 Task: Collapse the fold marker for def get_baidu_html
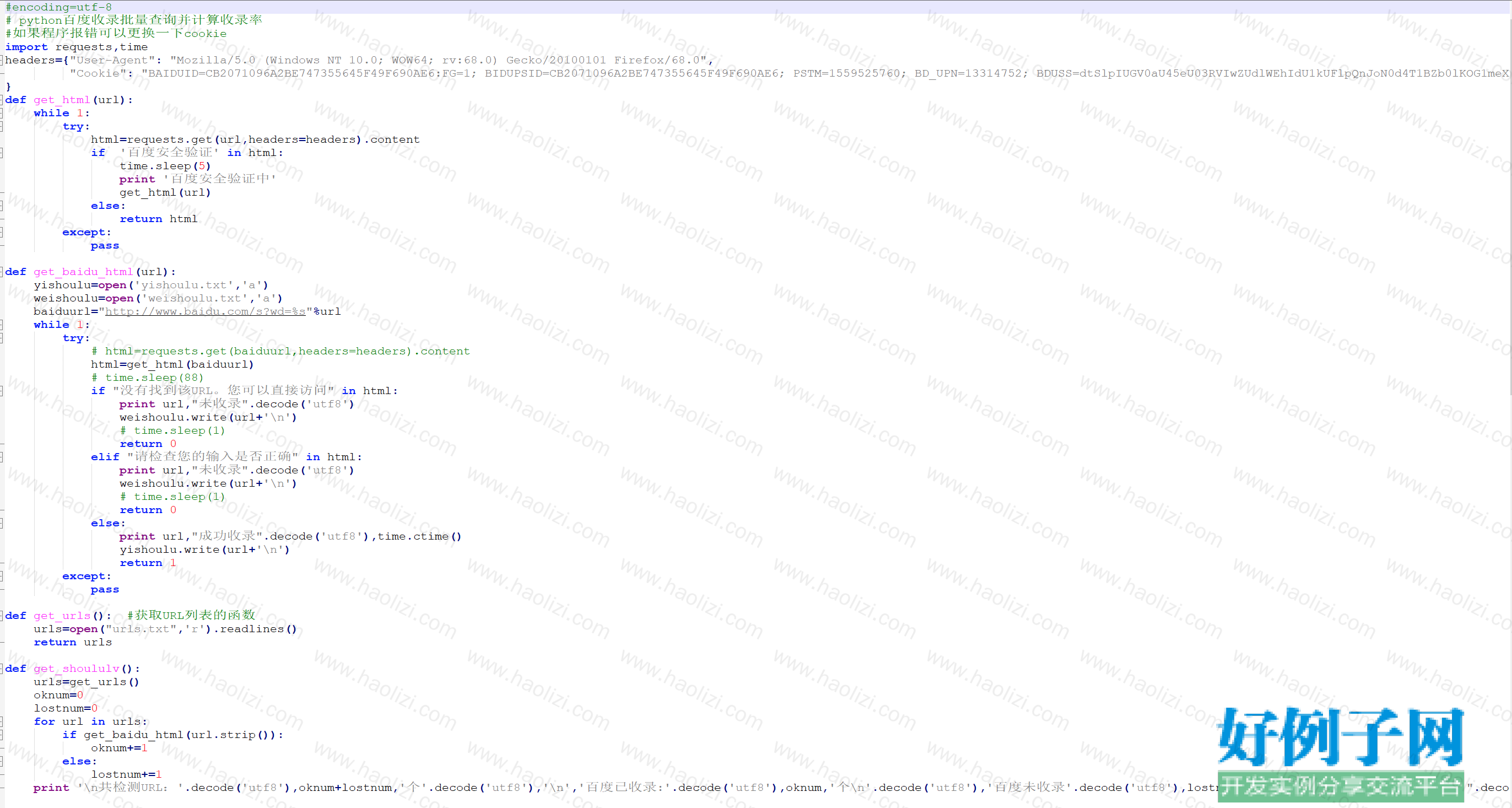pos(2,272)
